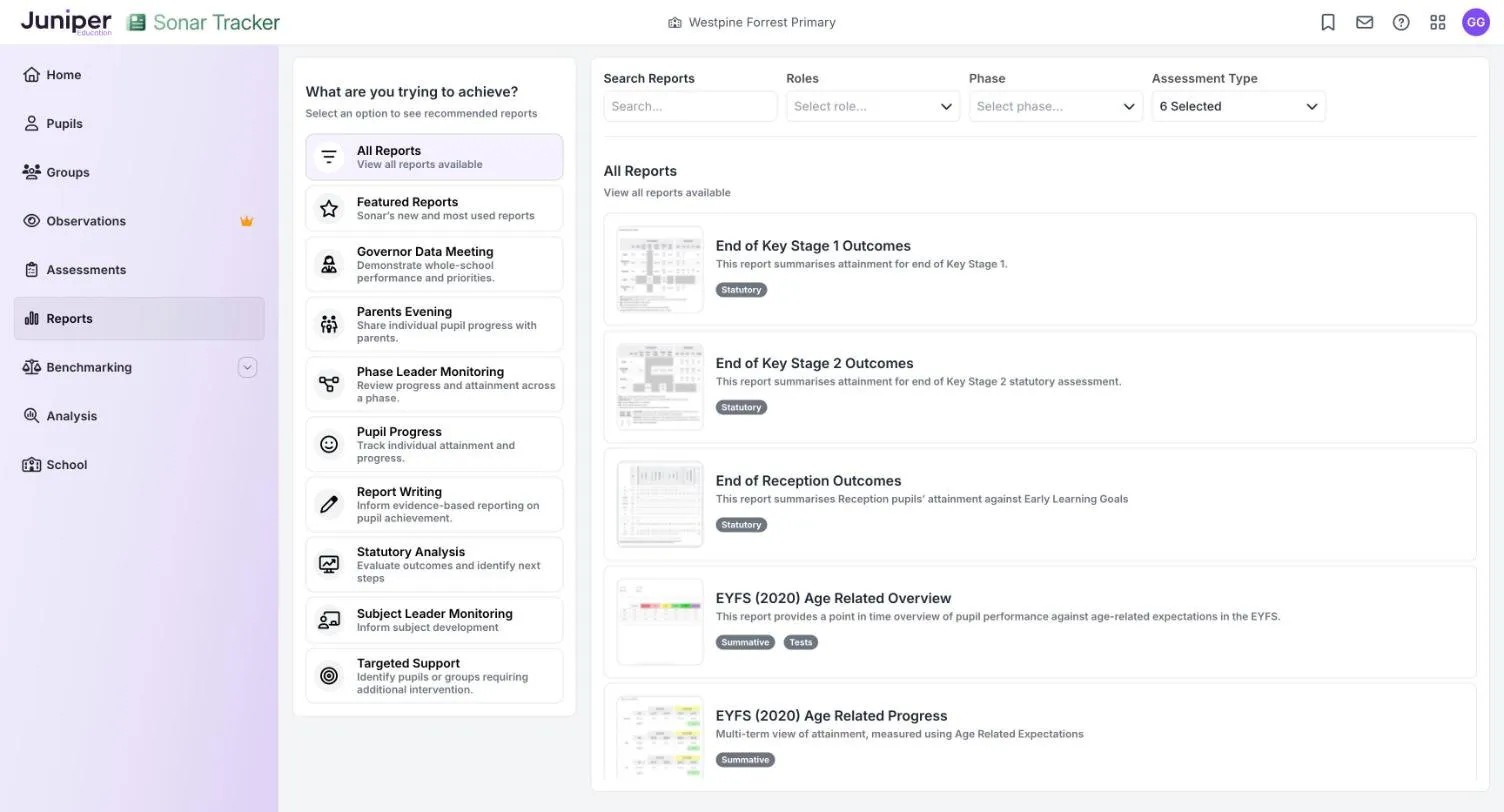Click the Tests tag on EYFS Overview

pos(801,642)
